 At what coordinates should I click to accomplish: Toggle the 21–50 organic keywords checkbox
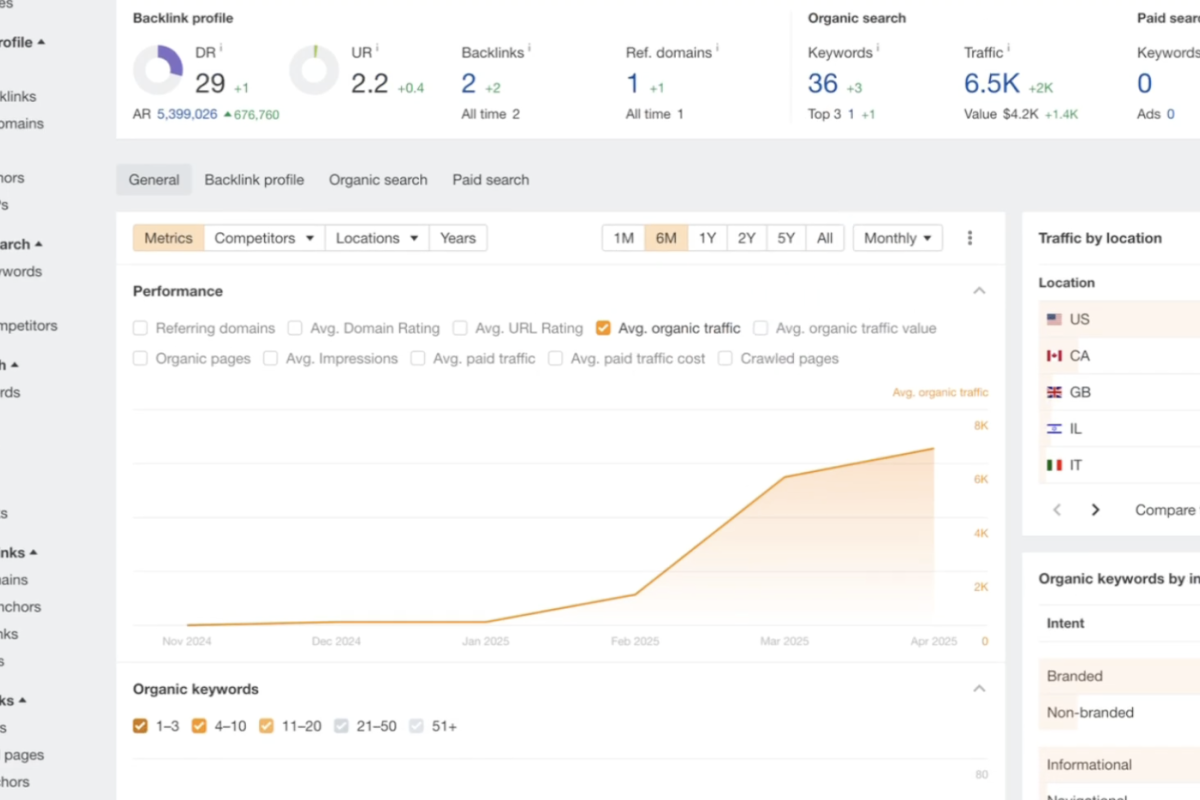tap(341, 726)
